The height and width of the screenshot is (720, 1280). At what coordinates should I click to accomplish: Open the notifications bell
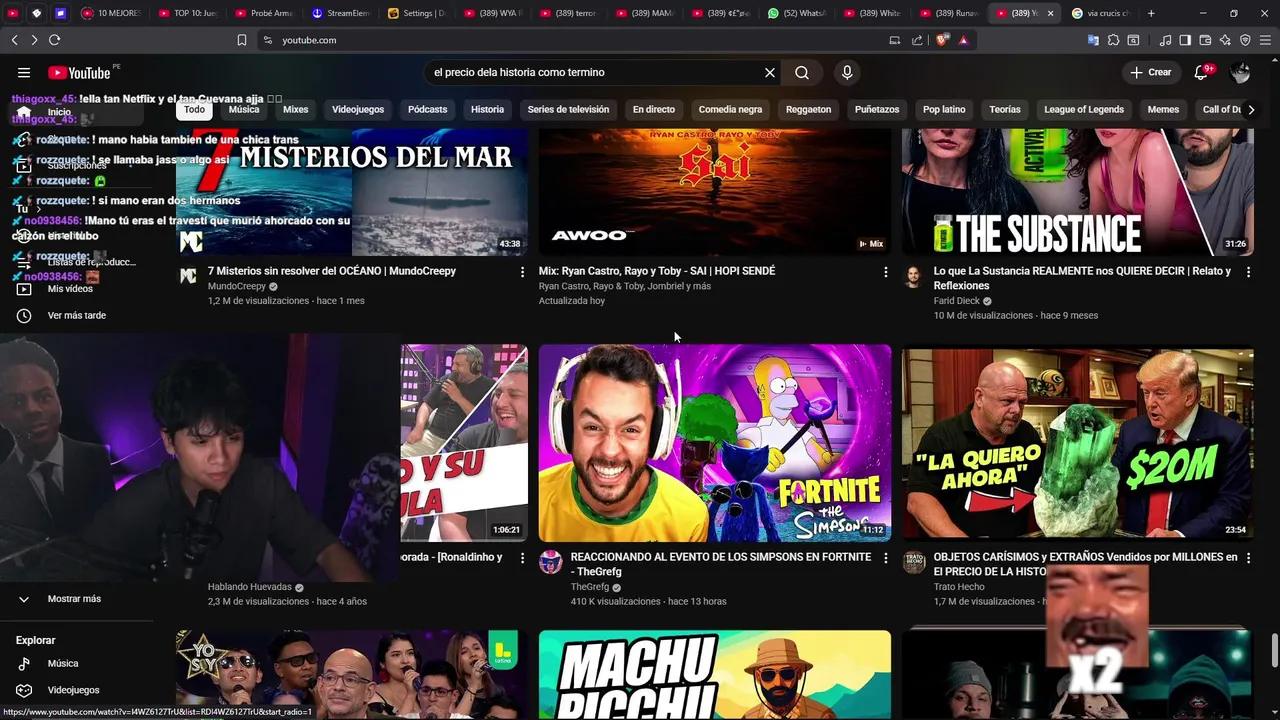[1202, 72]
